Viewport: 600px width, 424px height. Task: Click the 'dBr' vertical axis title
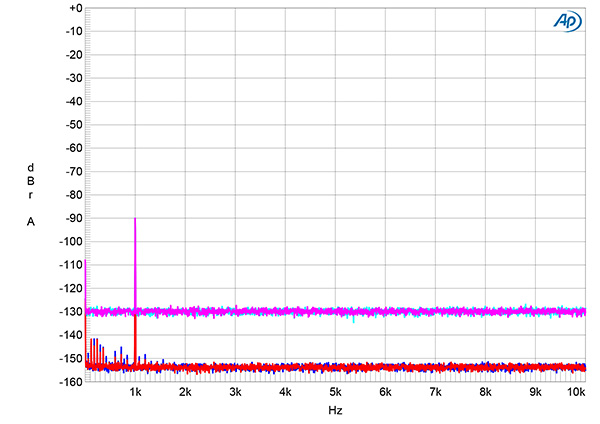31,181
